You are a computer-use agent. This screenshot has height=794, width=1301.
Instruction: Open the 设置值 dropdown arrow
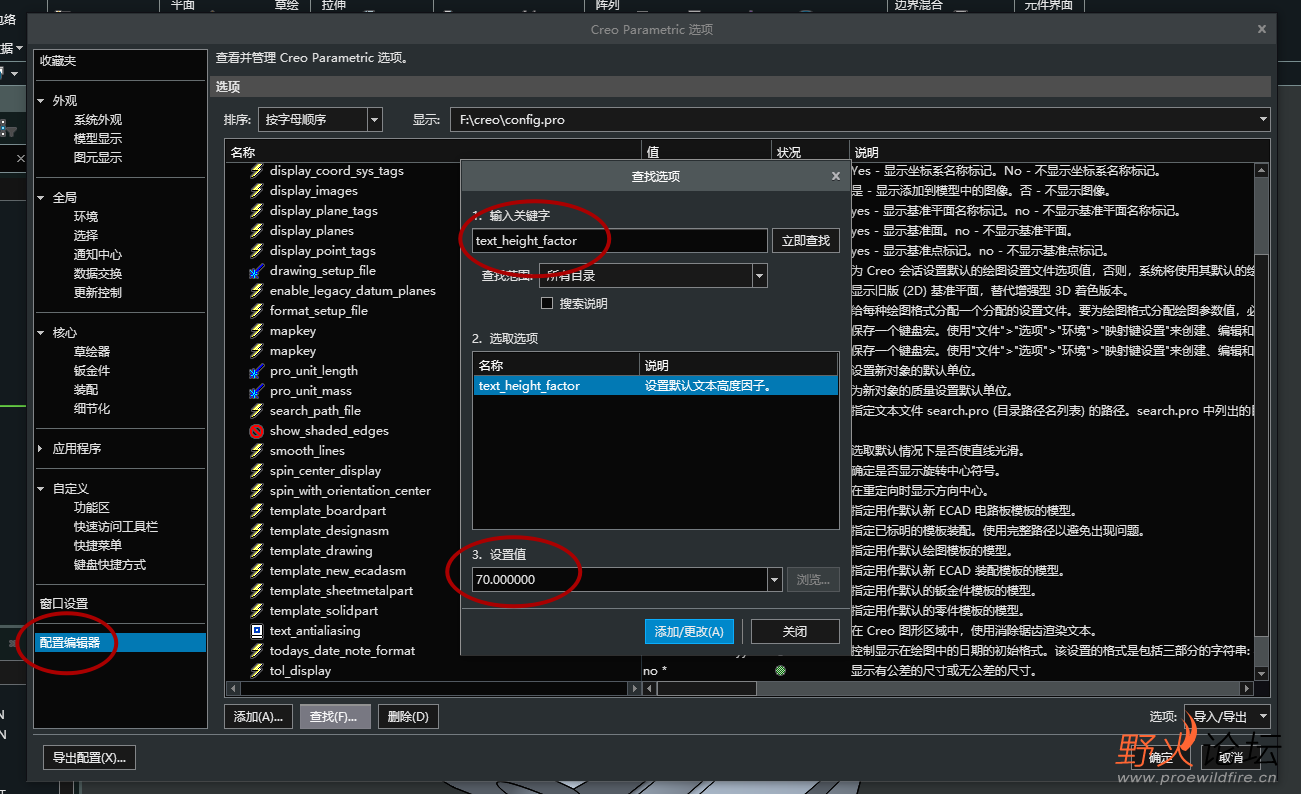(x=775, y=579)
